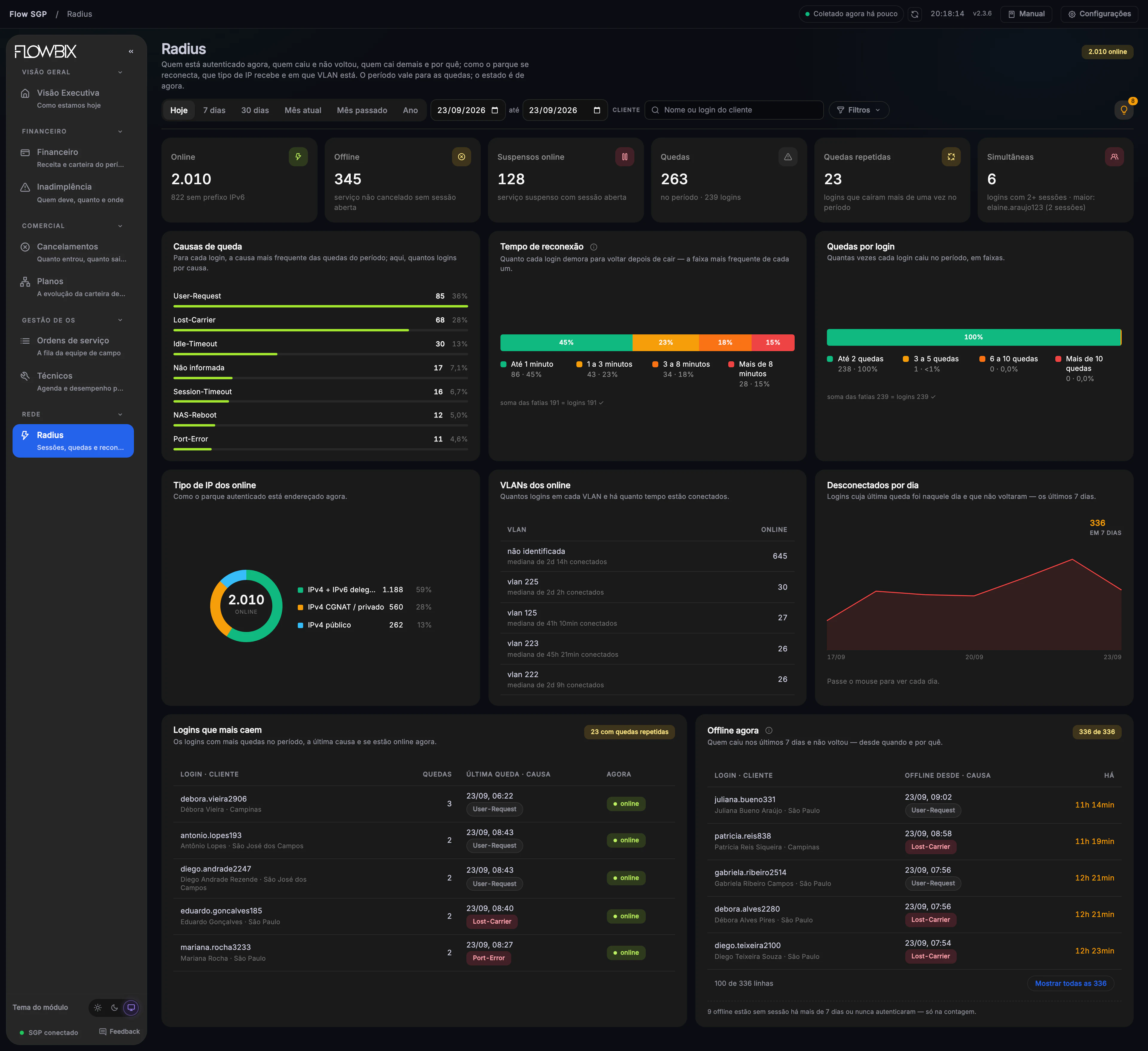Collapse the sidebar with the double-chevron icon

point(131,51)
